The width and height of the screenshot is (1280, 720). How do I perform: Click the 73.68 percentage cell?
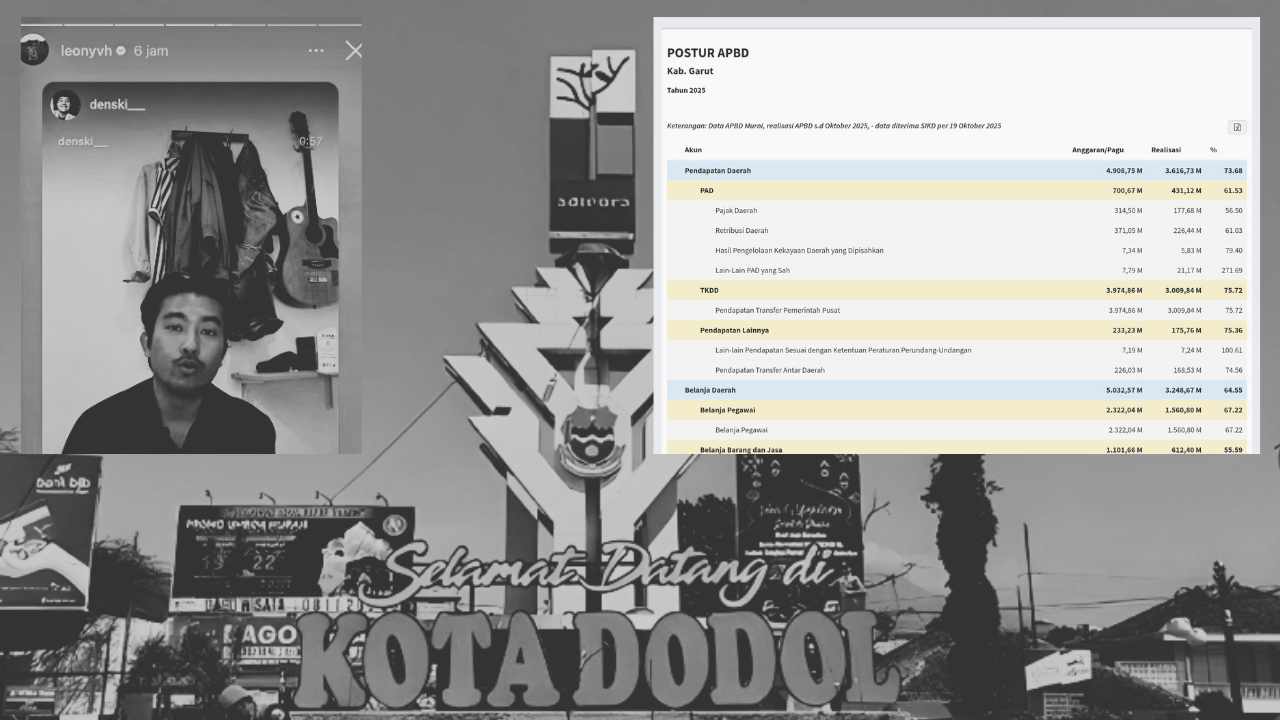point(1232,171)
